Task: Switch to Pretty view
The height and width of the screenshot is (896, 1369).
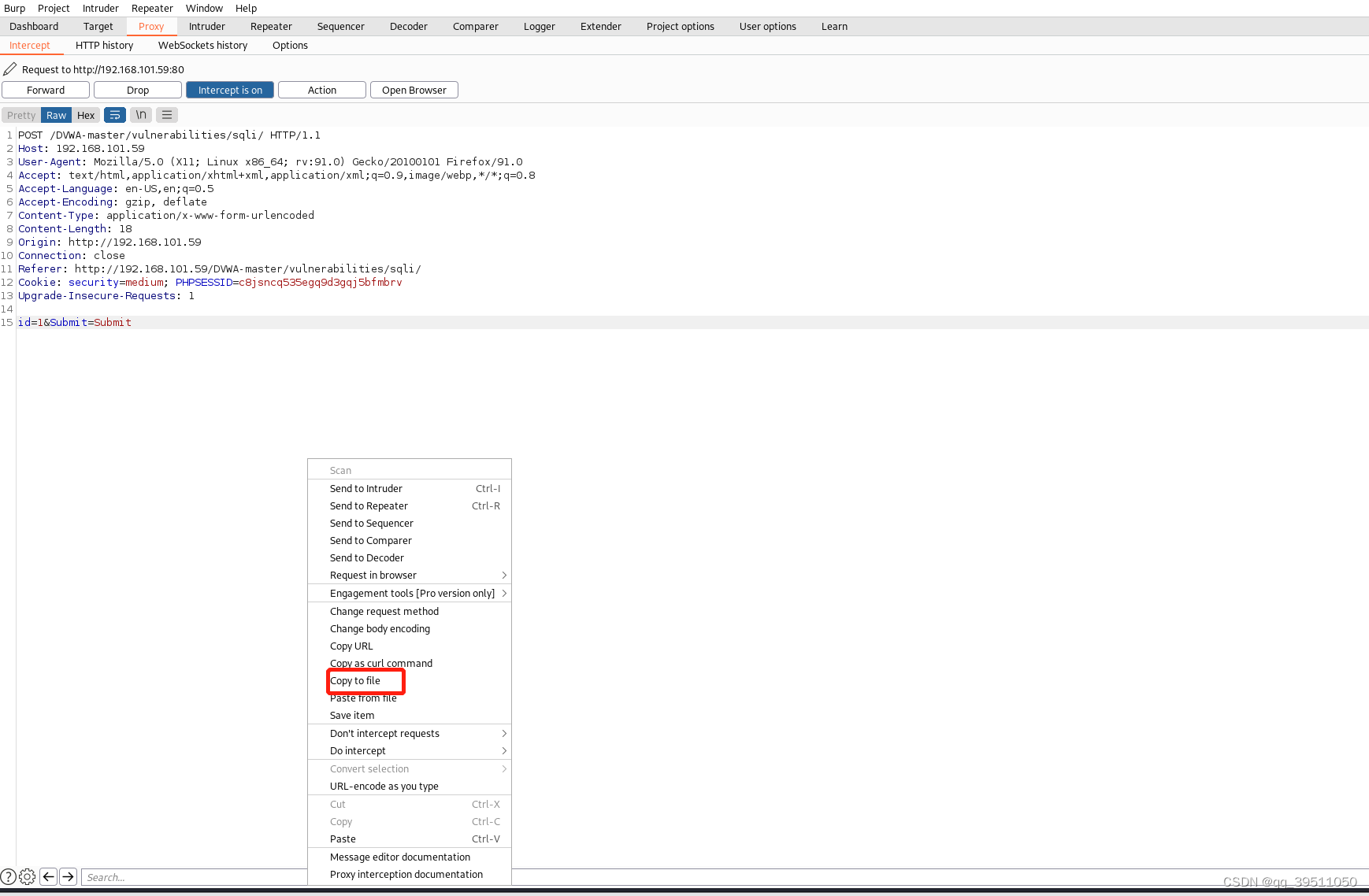Action: (x=21, y=115)
